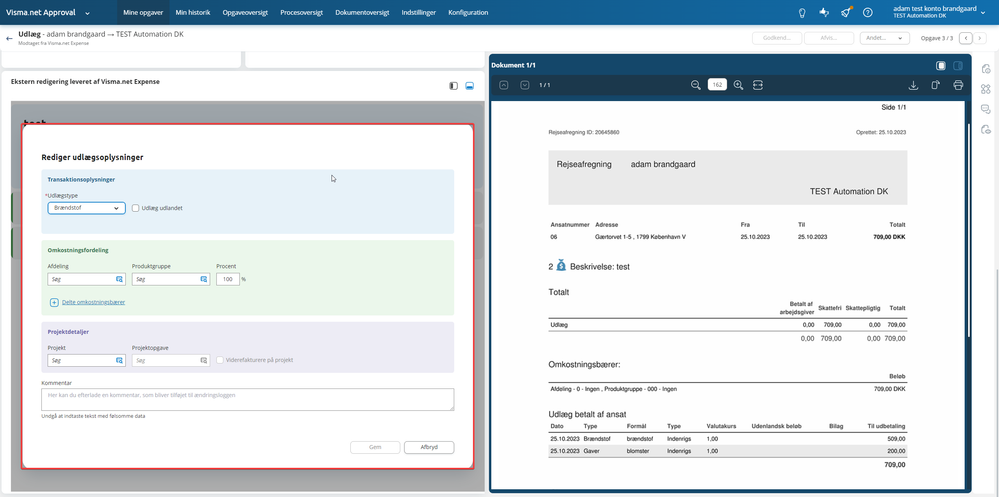Check the Udlæg udlandet checkbox

click(135, 208)
